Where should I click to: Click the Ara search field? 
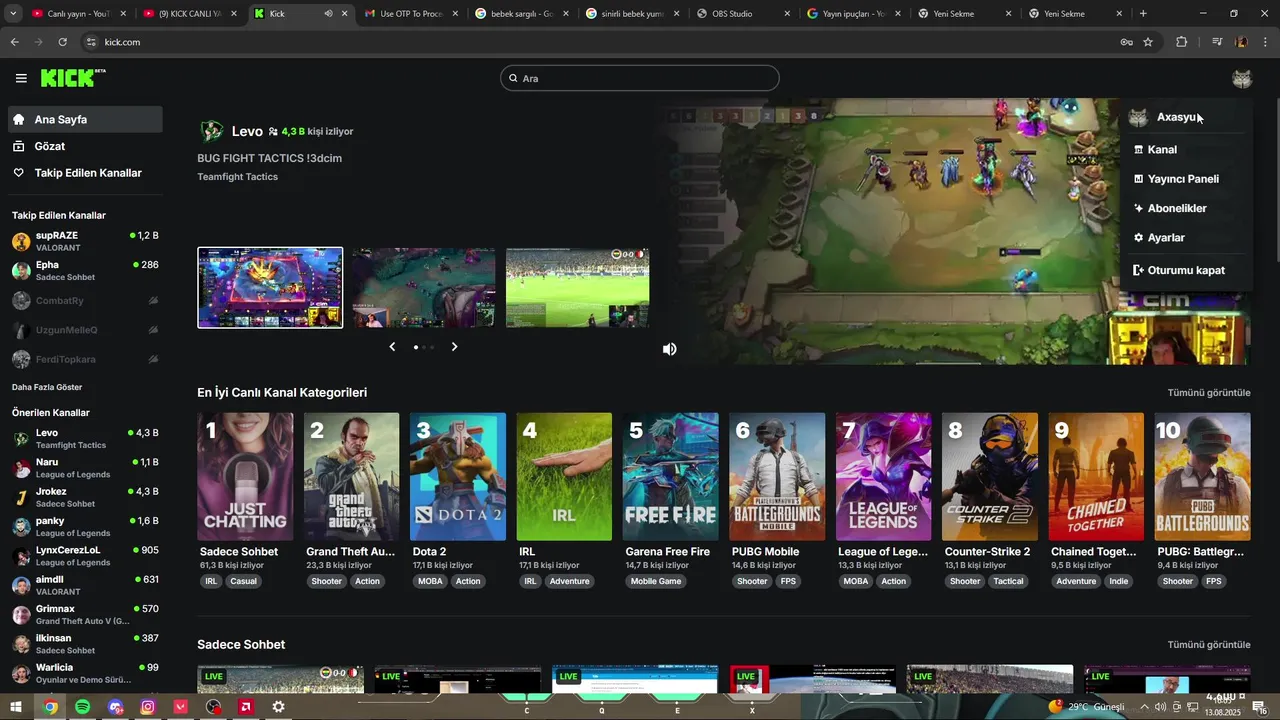(x=640, y=78)
